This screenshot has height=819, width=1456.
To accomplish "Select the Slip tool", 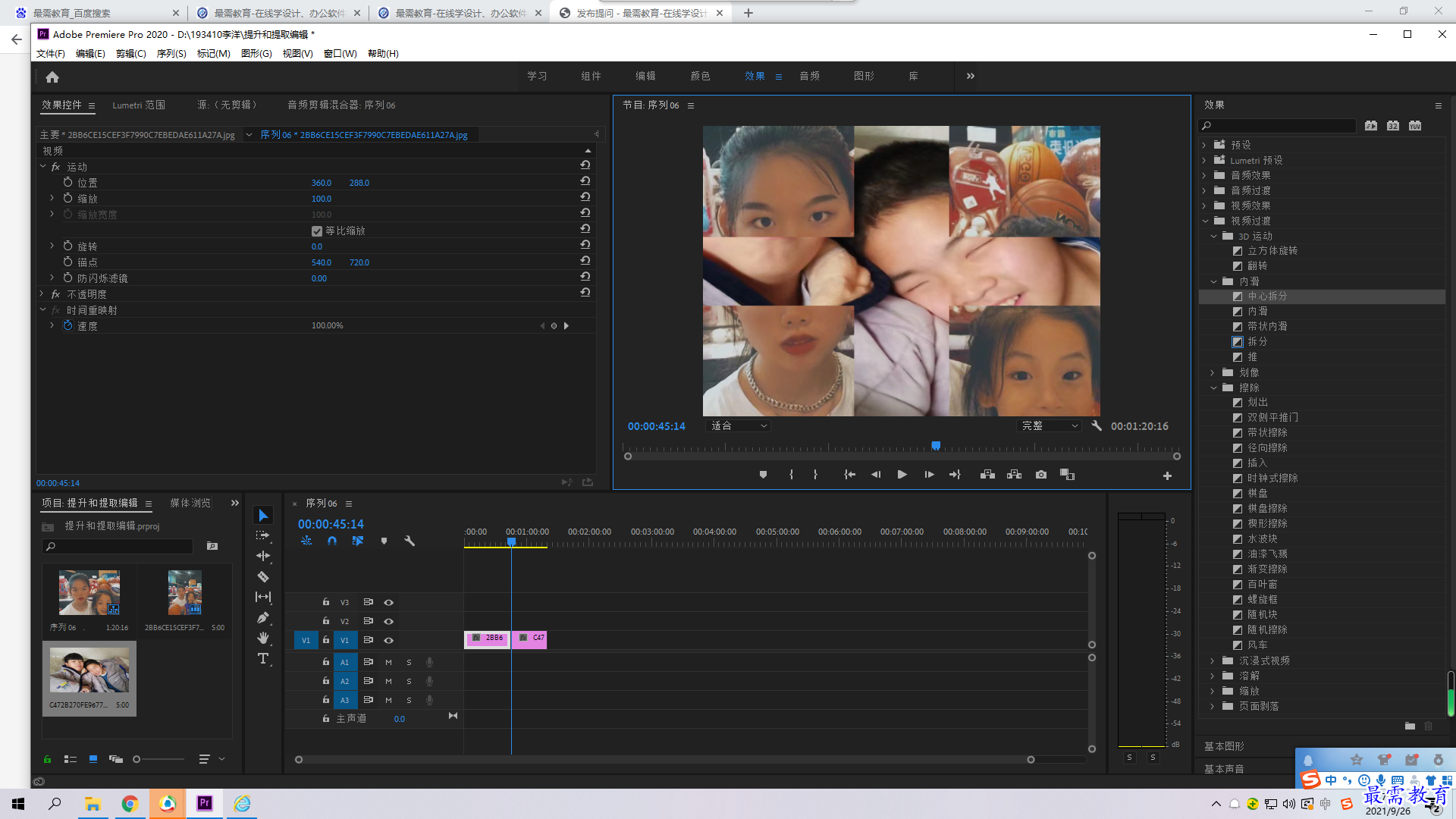I will 263,597.
